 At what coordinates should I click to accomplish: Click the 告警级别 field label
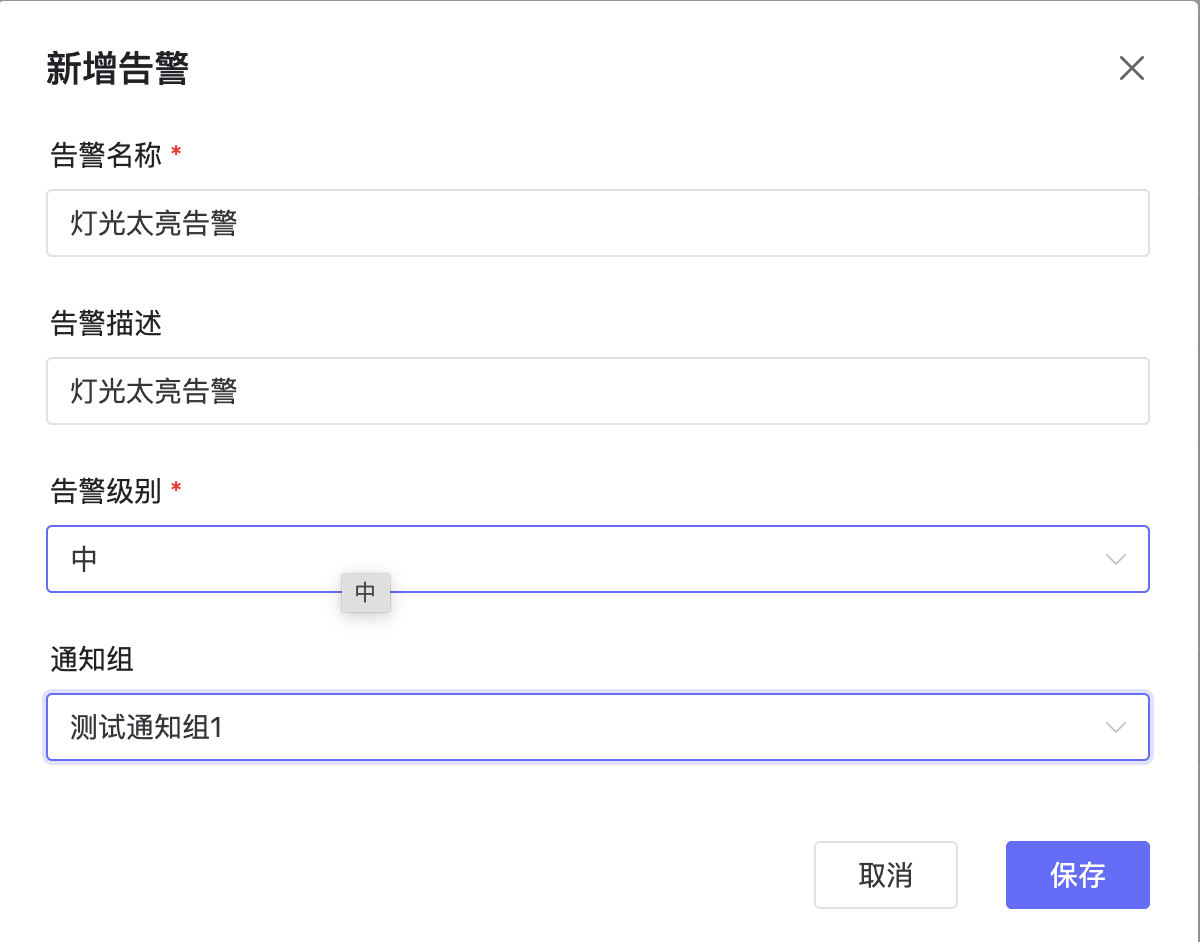coord(106,490)
